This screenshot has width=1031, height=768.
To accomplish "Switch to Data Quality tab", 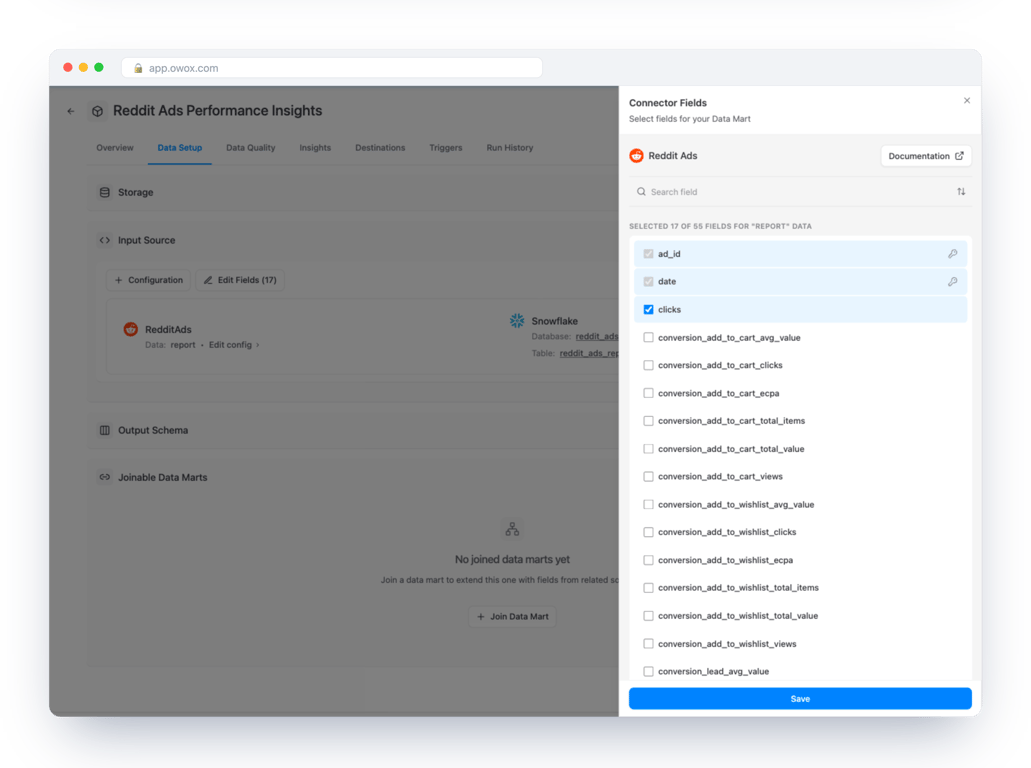I will (x=251, y=148).
